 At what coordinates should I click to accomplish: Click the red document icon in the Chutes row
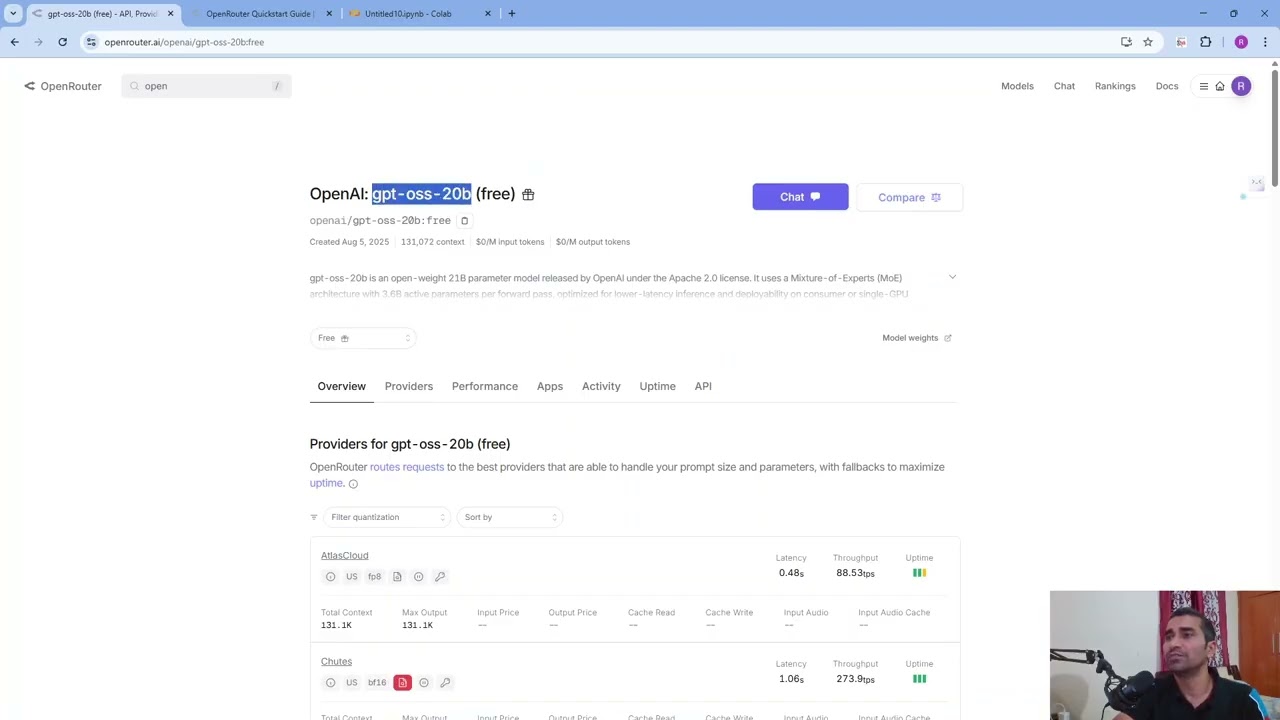click(402, 683)
